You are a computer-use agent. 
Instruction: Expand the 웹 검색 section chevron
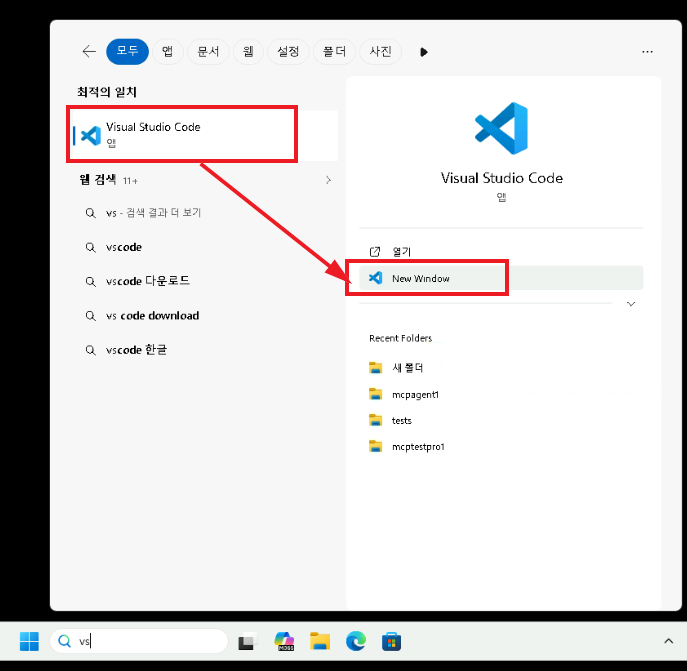click(328, 180)
